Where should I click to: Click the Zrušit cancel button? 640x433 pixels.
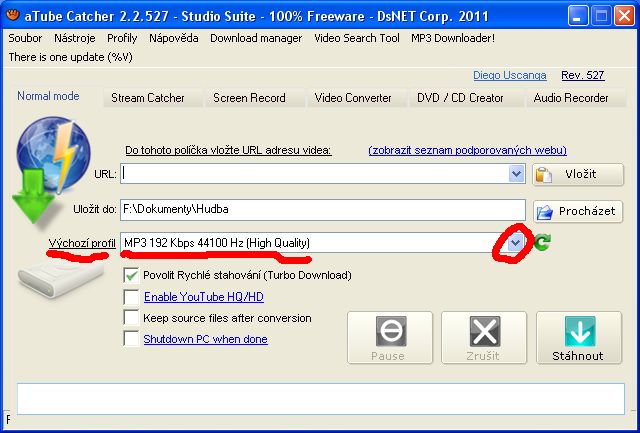(484, 338)
